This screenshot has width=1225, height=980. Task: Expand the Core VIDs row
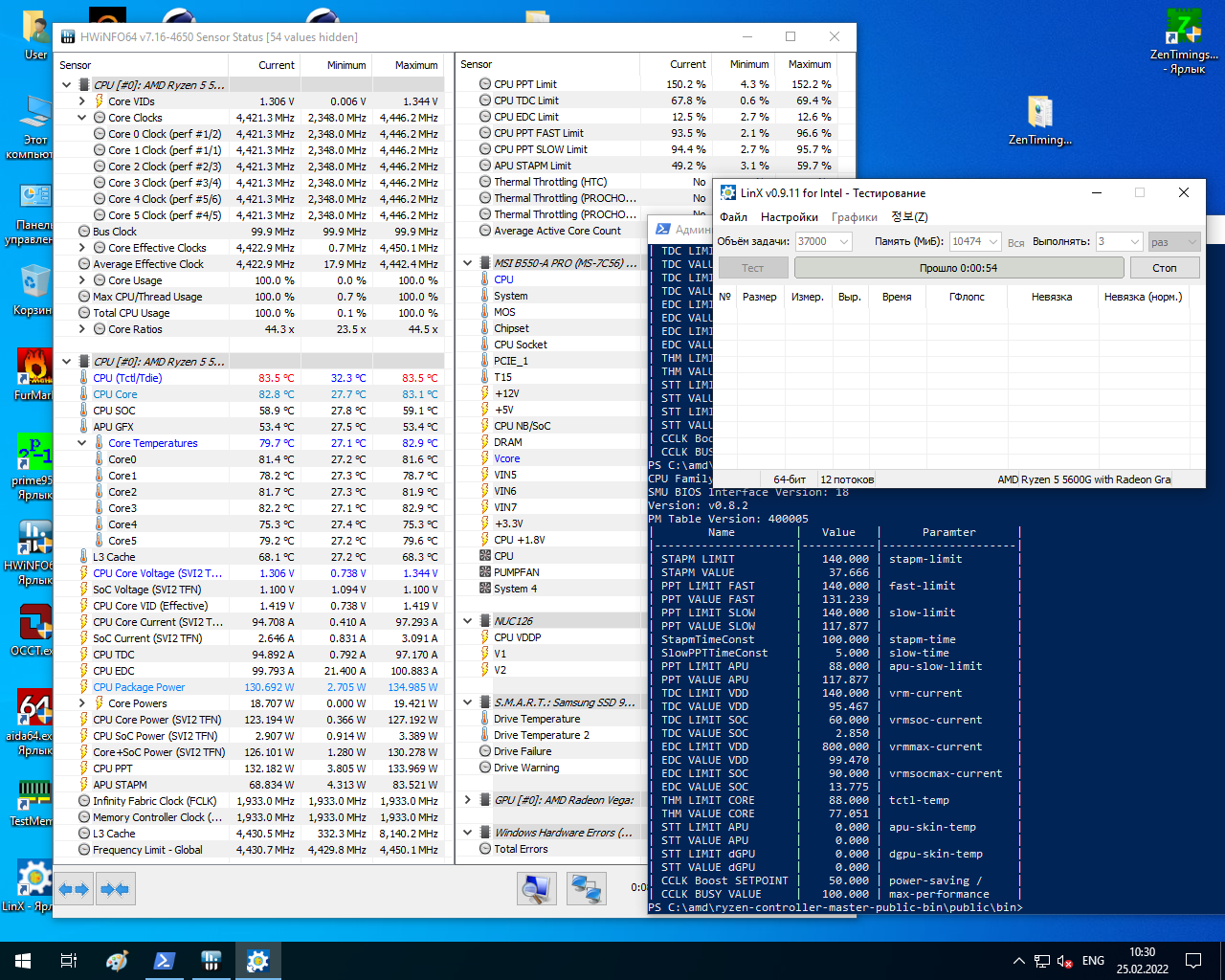point(82,101)
